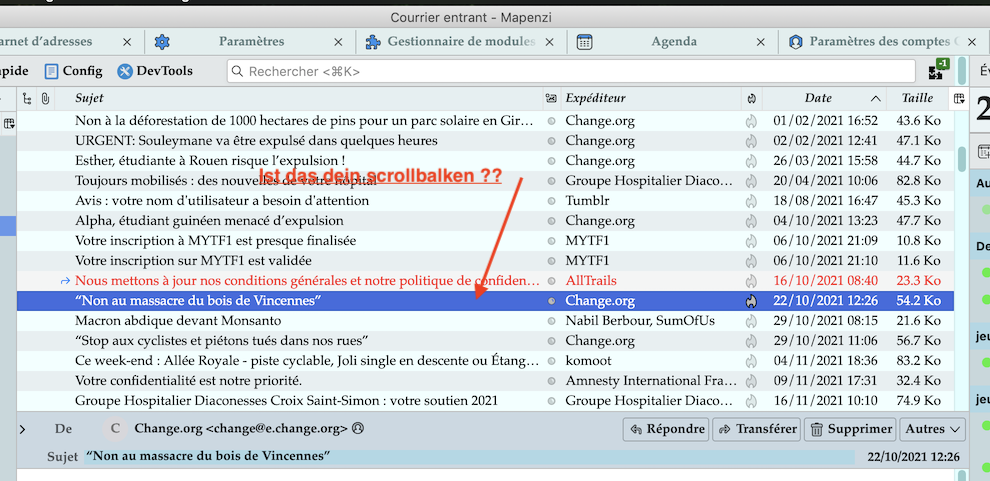Open 'Votre inscription sur MYTF1 est validée' message
The width and height of the screenshot is (990, 481).
coord(485,261)
